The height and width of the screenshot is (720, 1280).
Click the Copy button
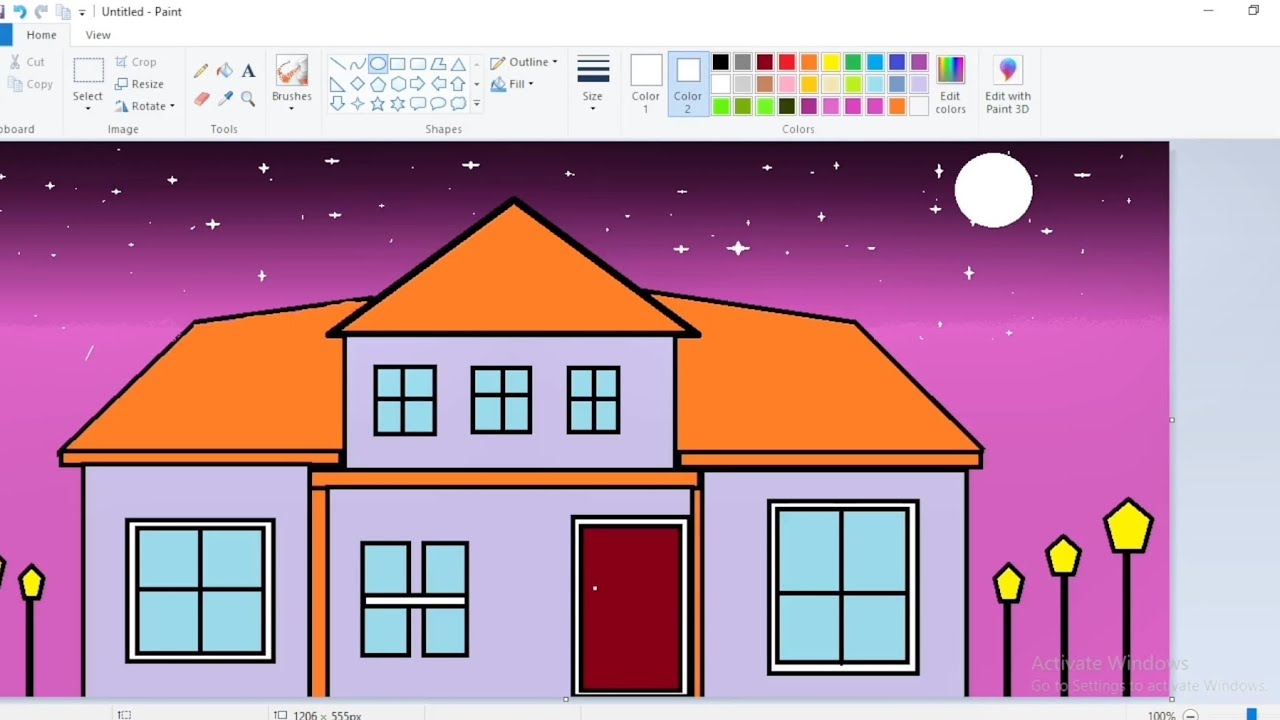pos(30,84)
